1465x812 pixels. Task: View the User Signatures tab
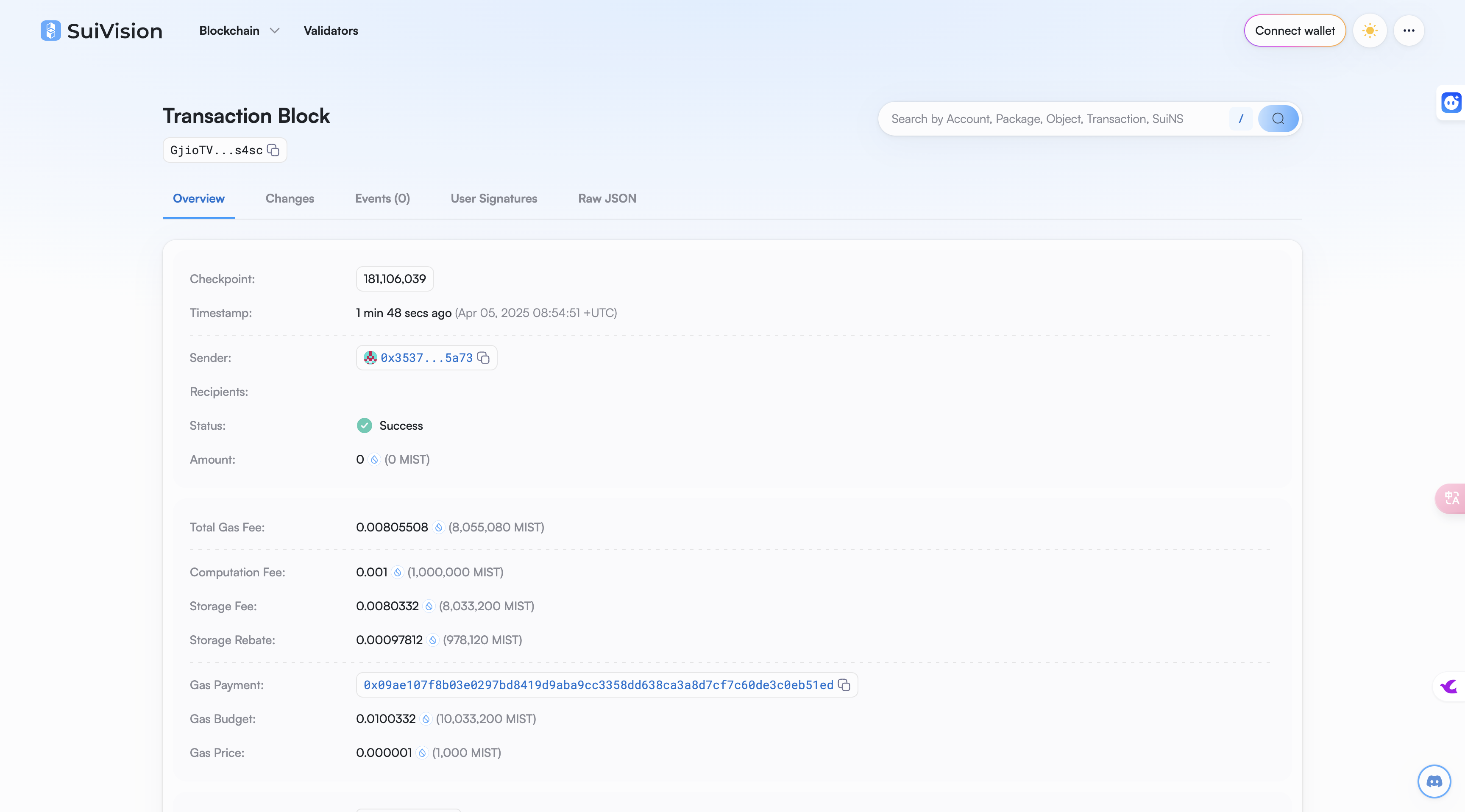(x=494, y=198)
